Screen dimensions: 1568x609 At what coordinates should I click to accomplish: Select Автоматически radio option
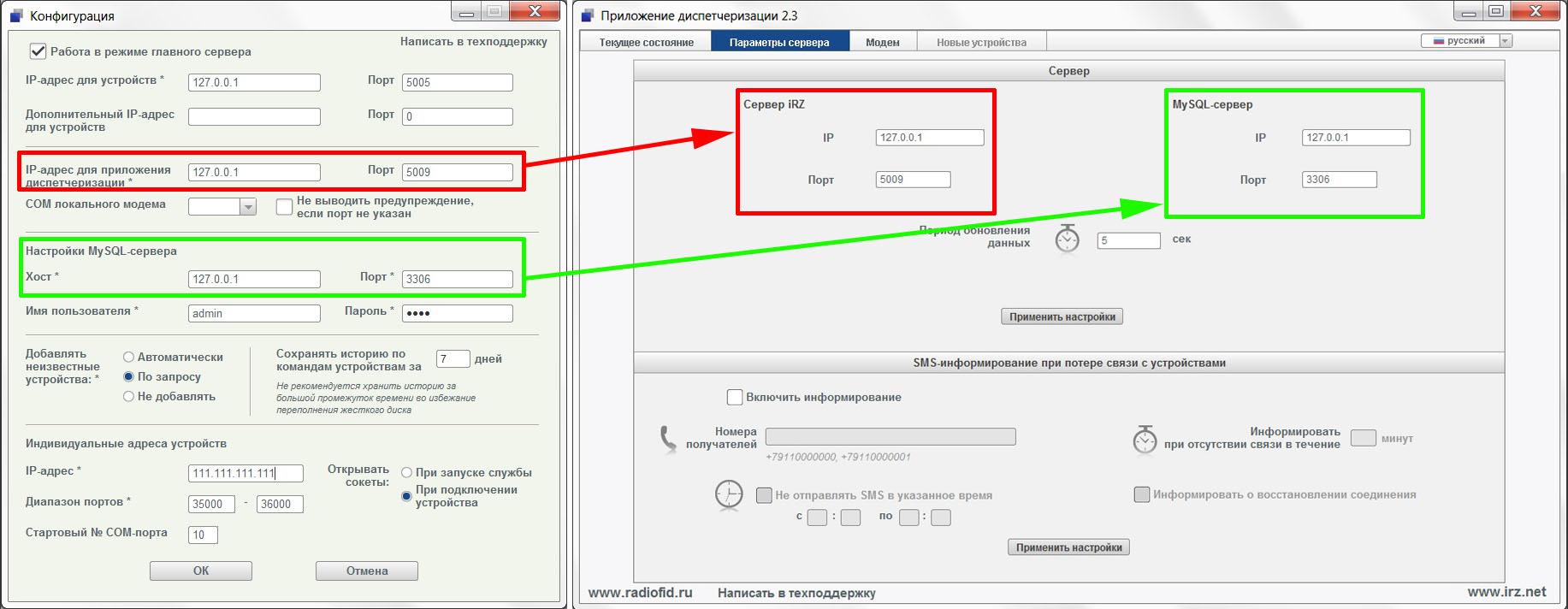click(x=128, y=358)
